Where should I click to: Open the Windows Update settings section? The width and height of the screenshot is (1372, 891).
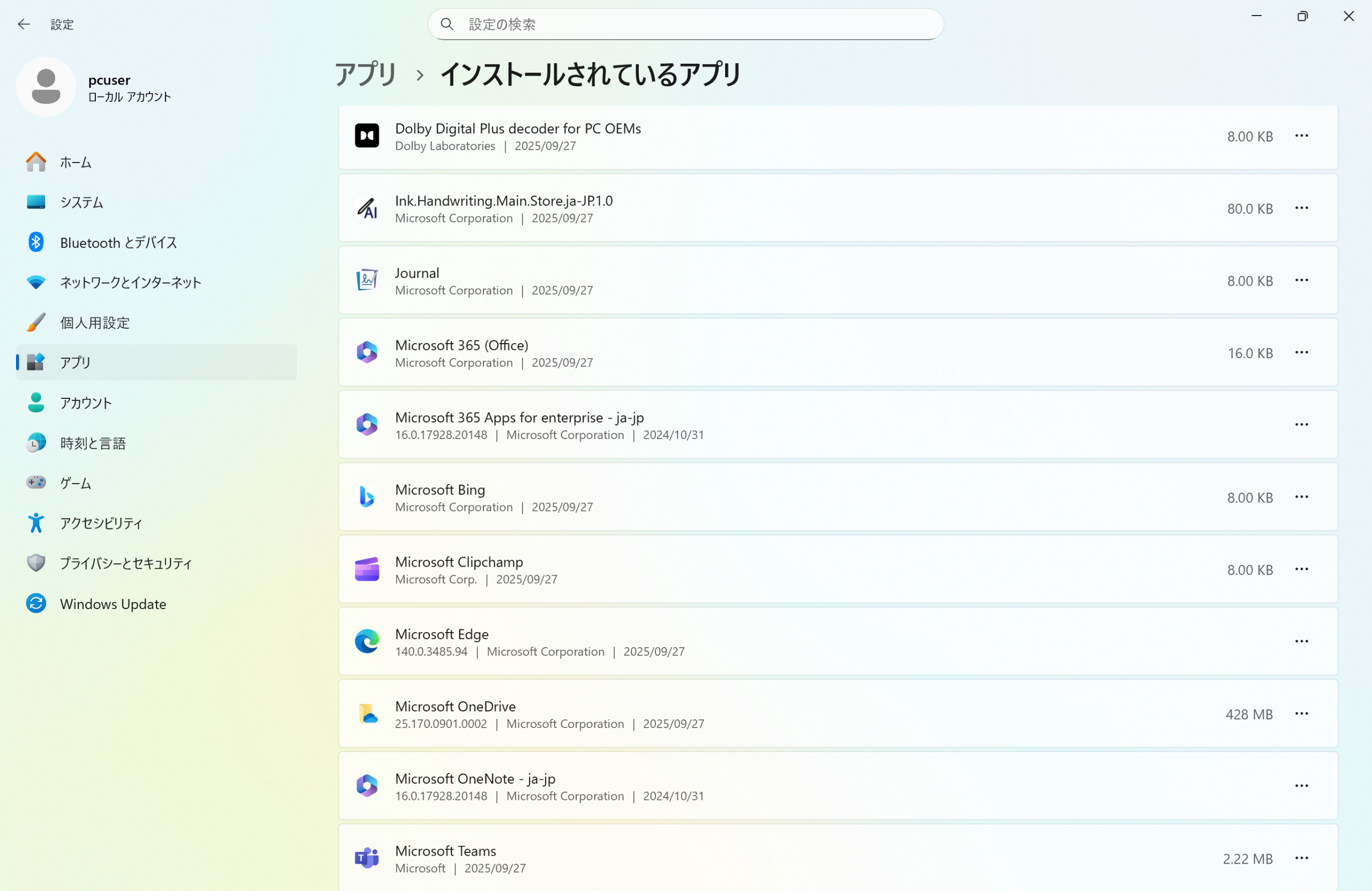[x=113, y=604]
